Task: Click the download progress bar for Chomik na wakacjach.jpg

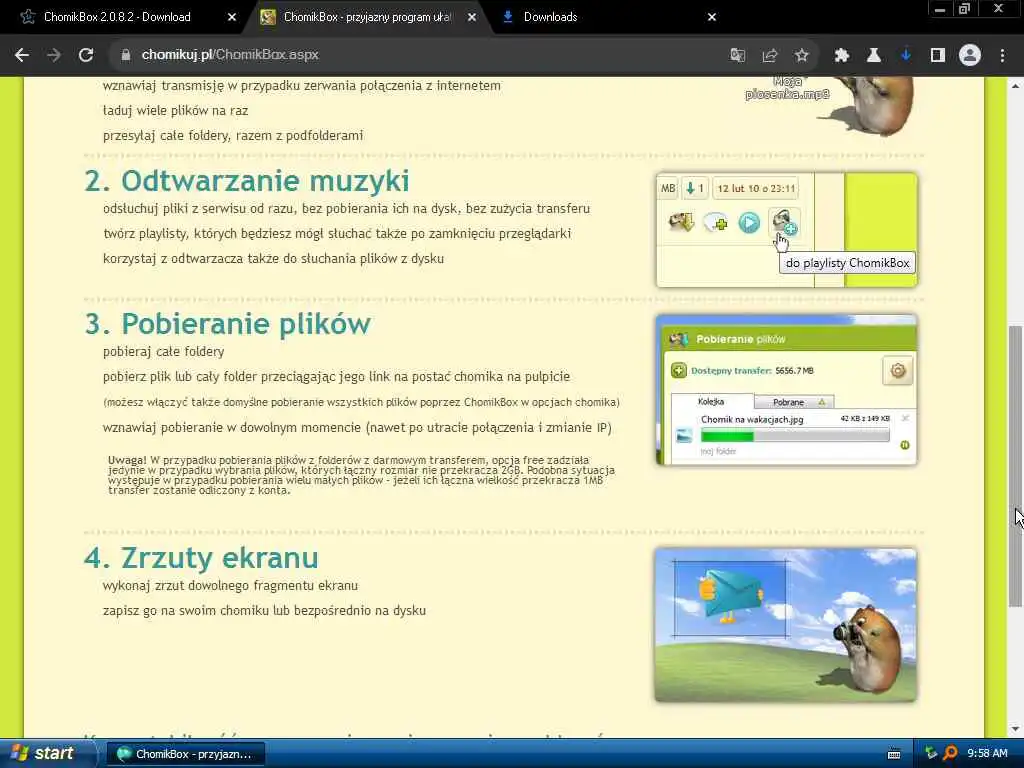Action: coord(795,436)
